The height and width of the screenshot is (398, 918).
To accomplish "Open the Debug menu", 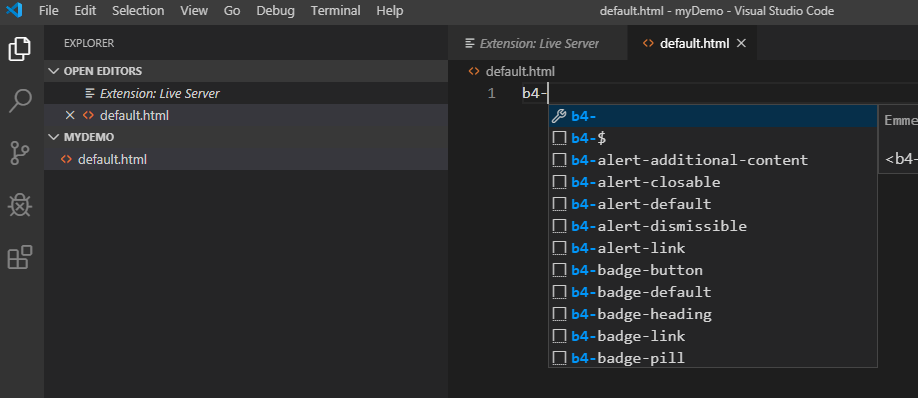I will click(x=275, y=11).
